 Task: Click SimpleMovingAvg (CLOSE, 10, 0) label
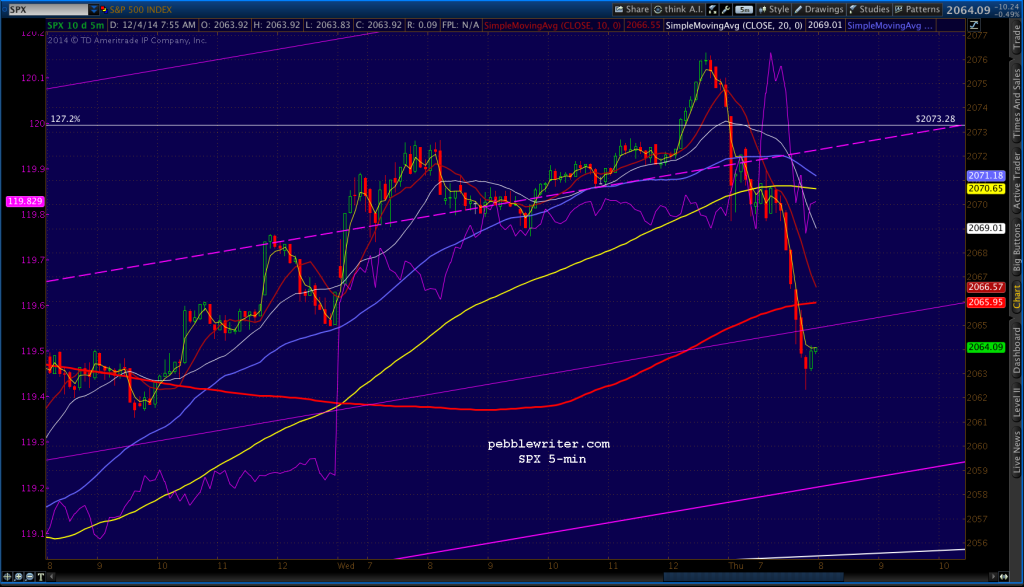coord(552,25)
